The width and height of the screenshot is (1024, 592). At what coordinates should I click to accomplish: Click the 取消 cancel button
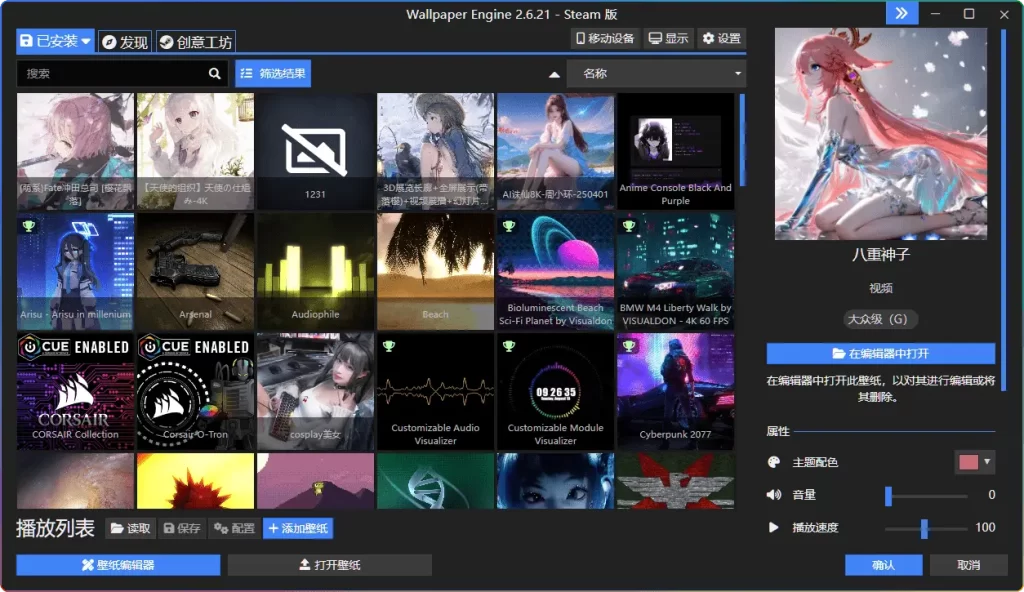[x=968, y=565]
